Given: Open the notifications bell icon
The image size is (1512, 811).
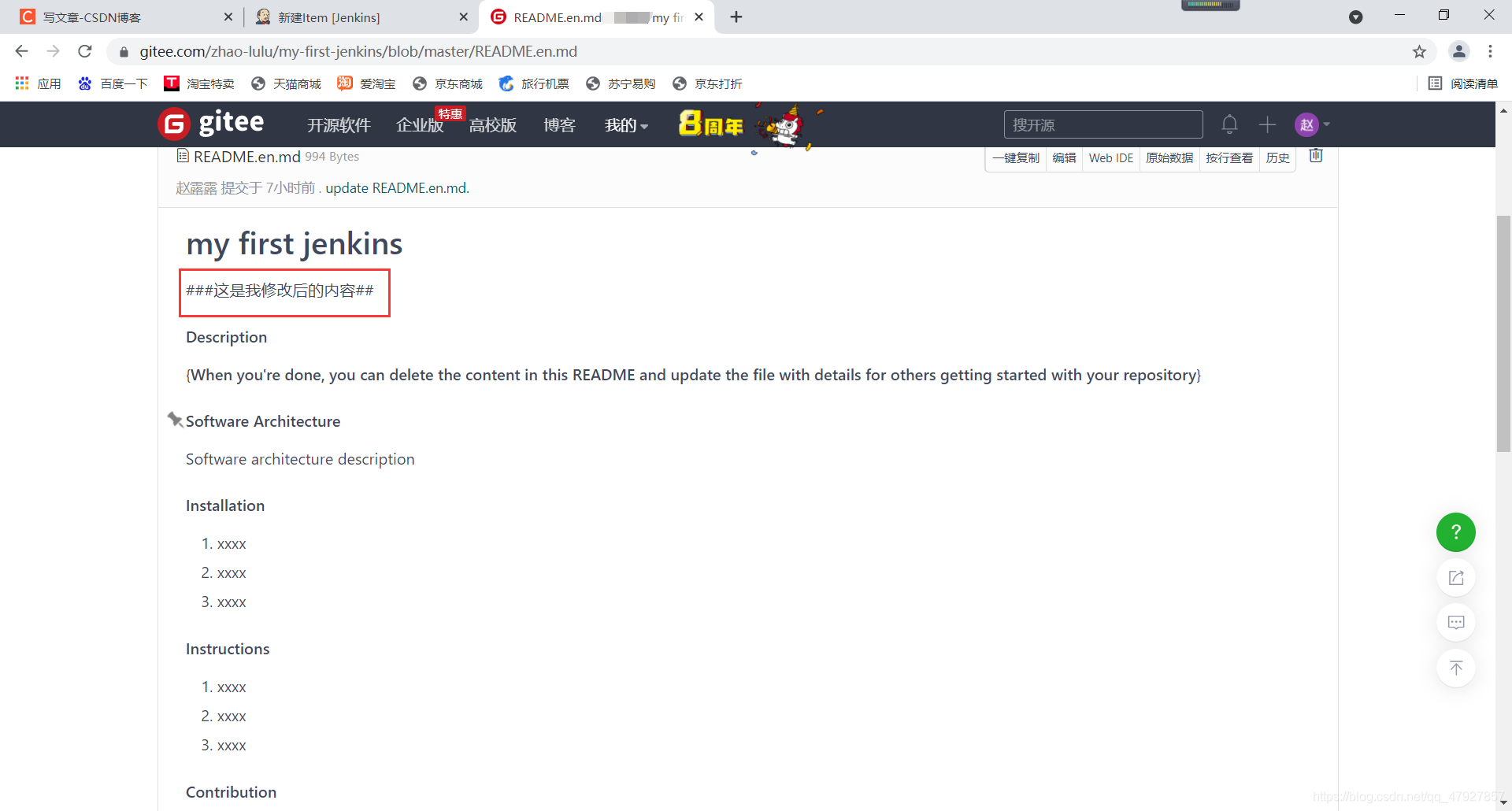Looking at the screenshot, I should (1229, 124).
